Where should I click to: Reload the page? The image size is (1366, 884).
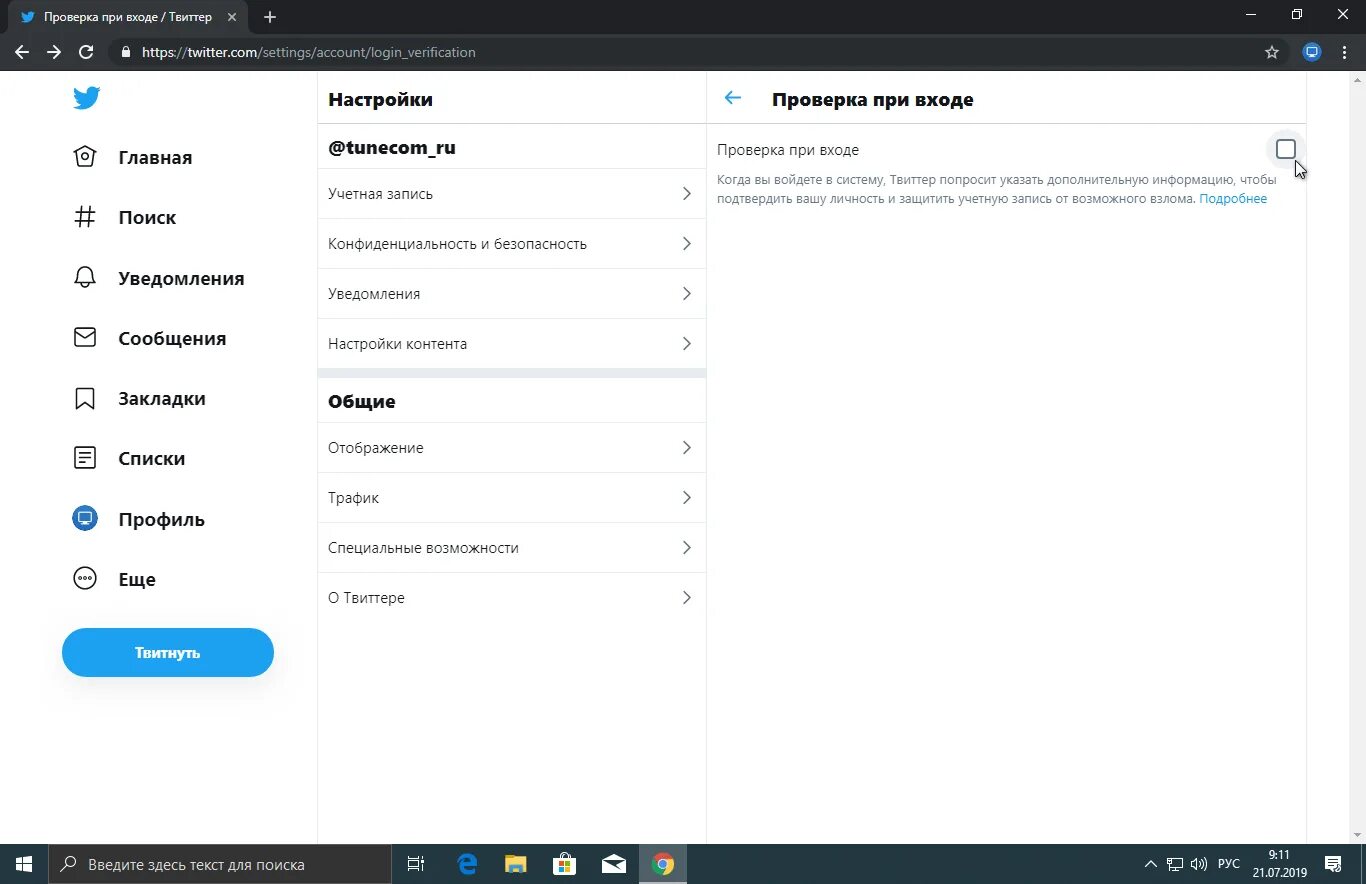click(86, 52)
